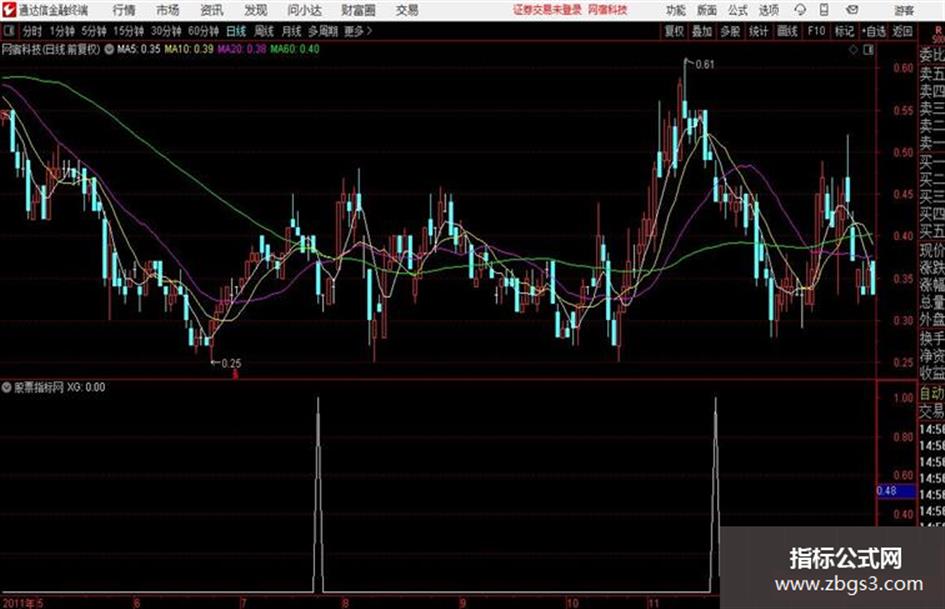Open the envelope messages icon
The width and height of the screenshot is (945, 609).
pyautogui.click(x=852, y=10)
